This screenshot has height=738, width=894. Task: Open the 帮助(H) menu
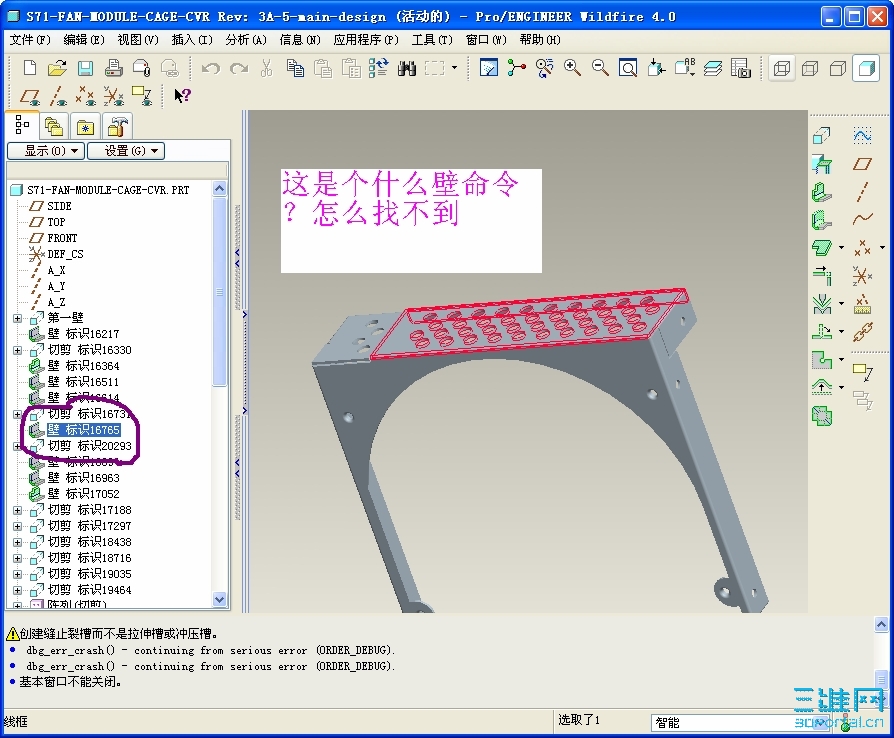click(539, 40)
